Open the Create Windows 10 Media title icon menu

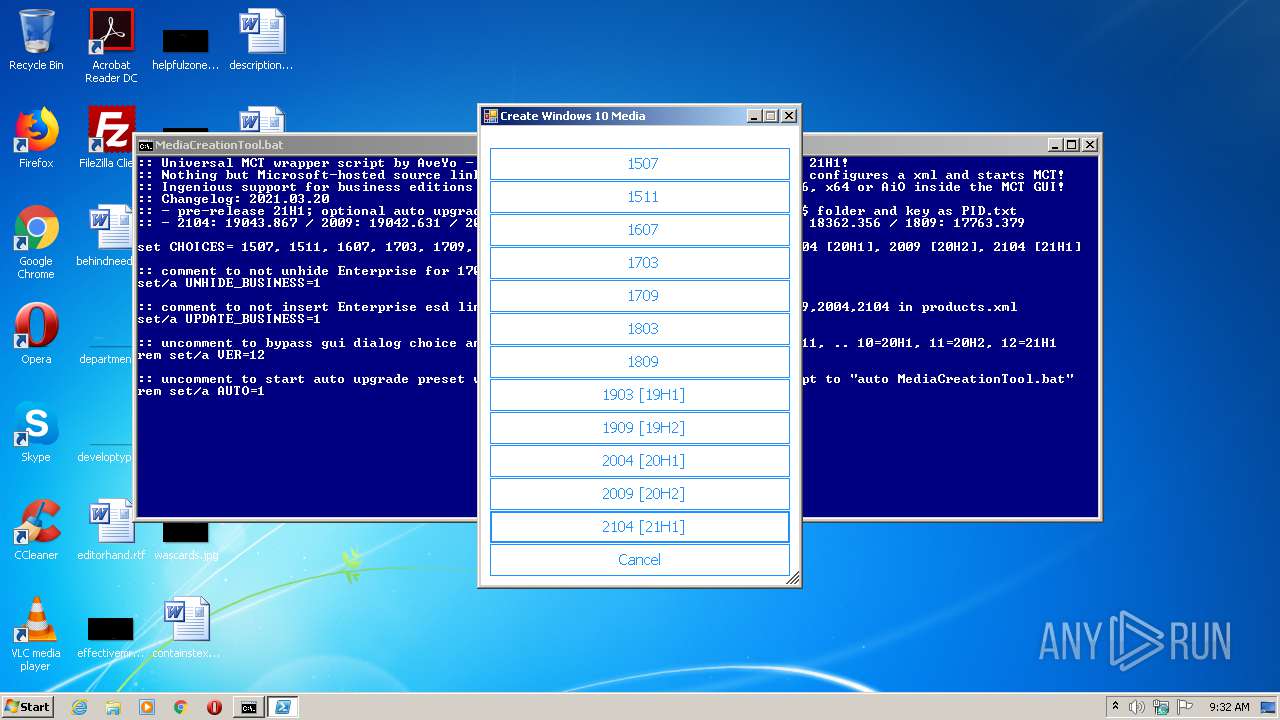(490, 116)
